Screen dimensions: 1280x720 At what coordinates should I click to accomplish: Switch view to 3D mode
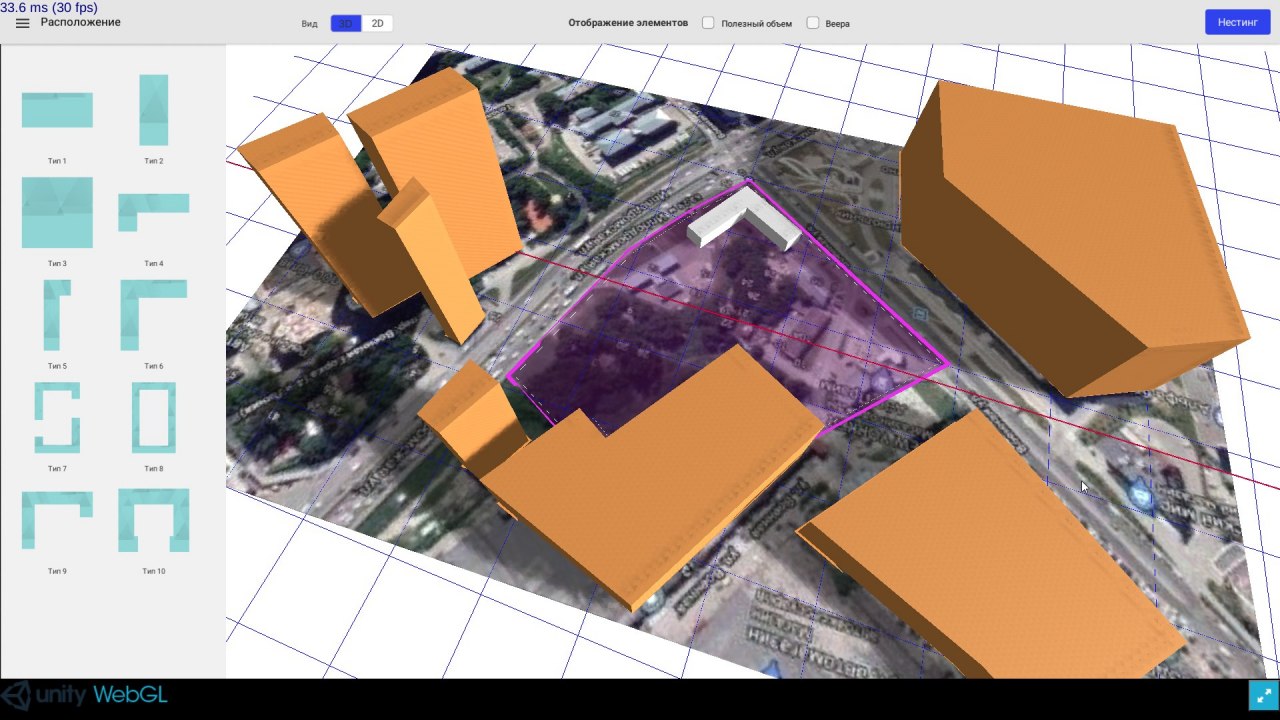[346, 23]
